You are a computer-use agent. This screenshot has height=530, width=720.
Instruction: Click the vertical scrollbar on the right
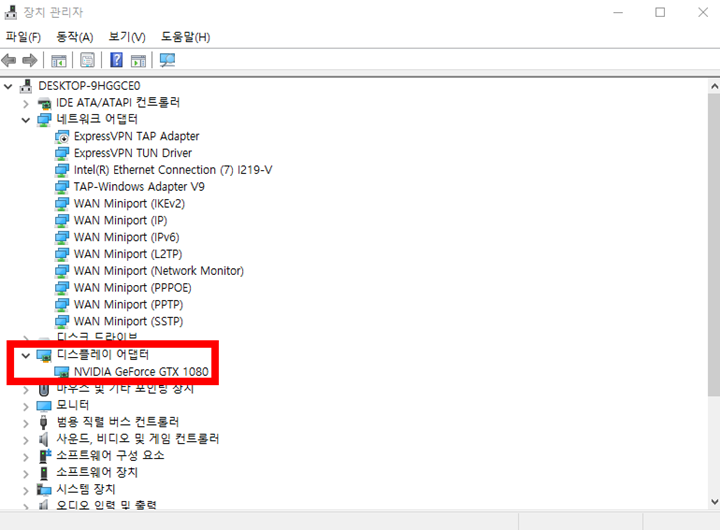coord(712,250)
